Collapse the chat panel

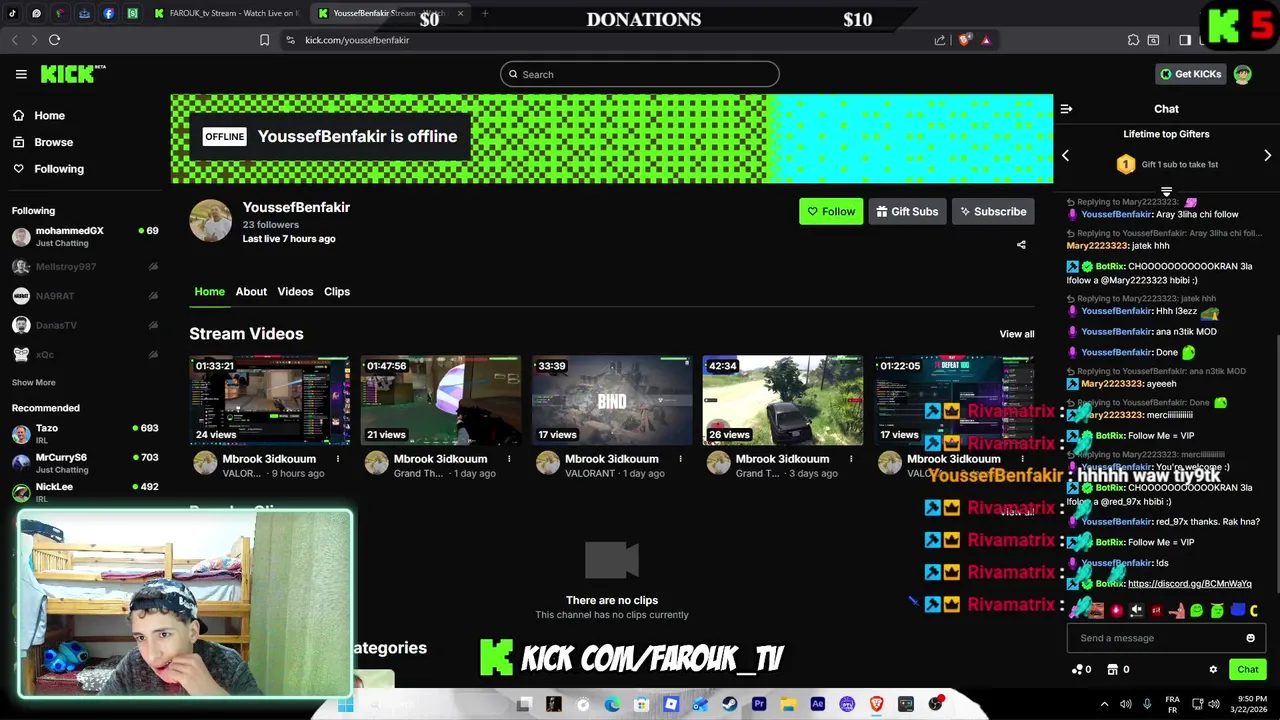pyautogui.click(x=1066, y=109)
